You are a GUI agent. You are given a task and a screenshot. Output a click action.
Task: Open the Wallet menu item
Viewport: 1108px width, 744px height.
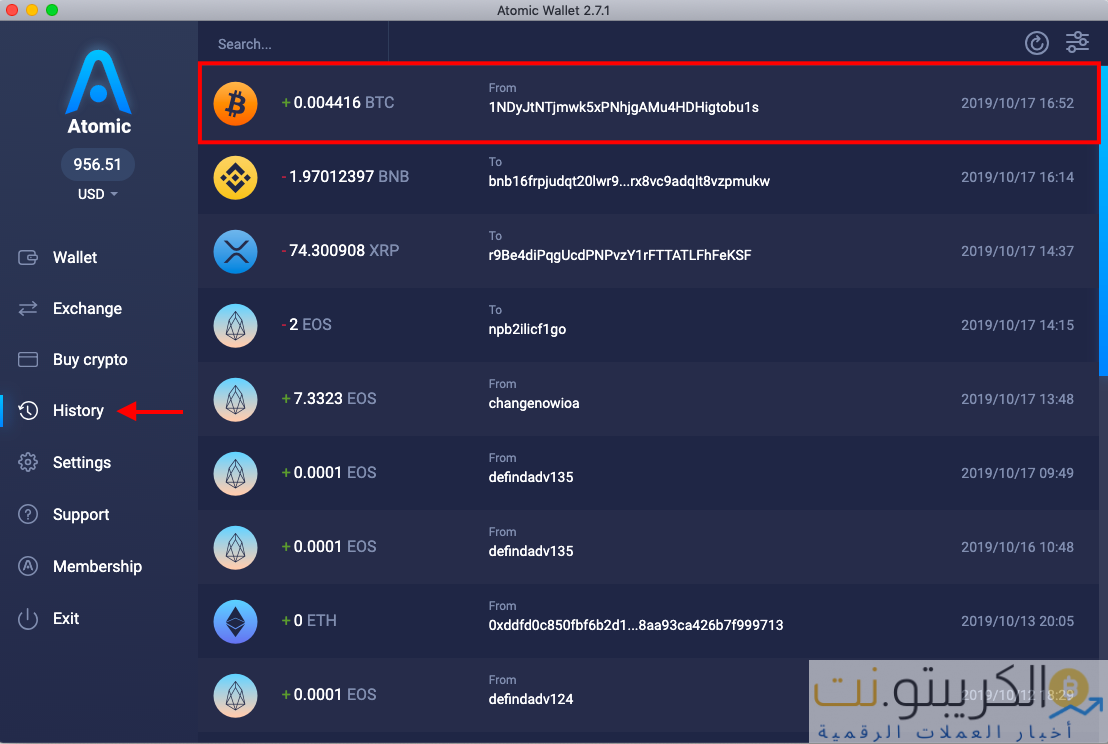(75, 257)
